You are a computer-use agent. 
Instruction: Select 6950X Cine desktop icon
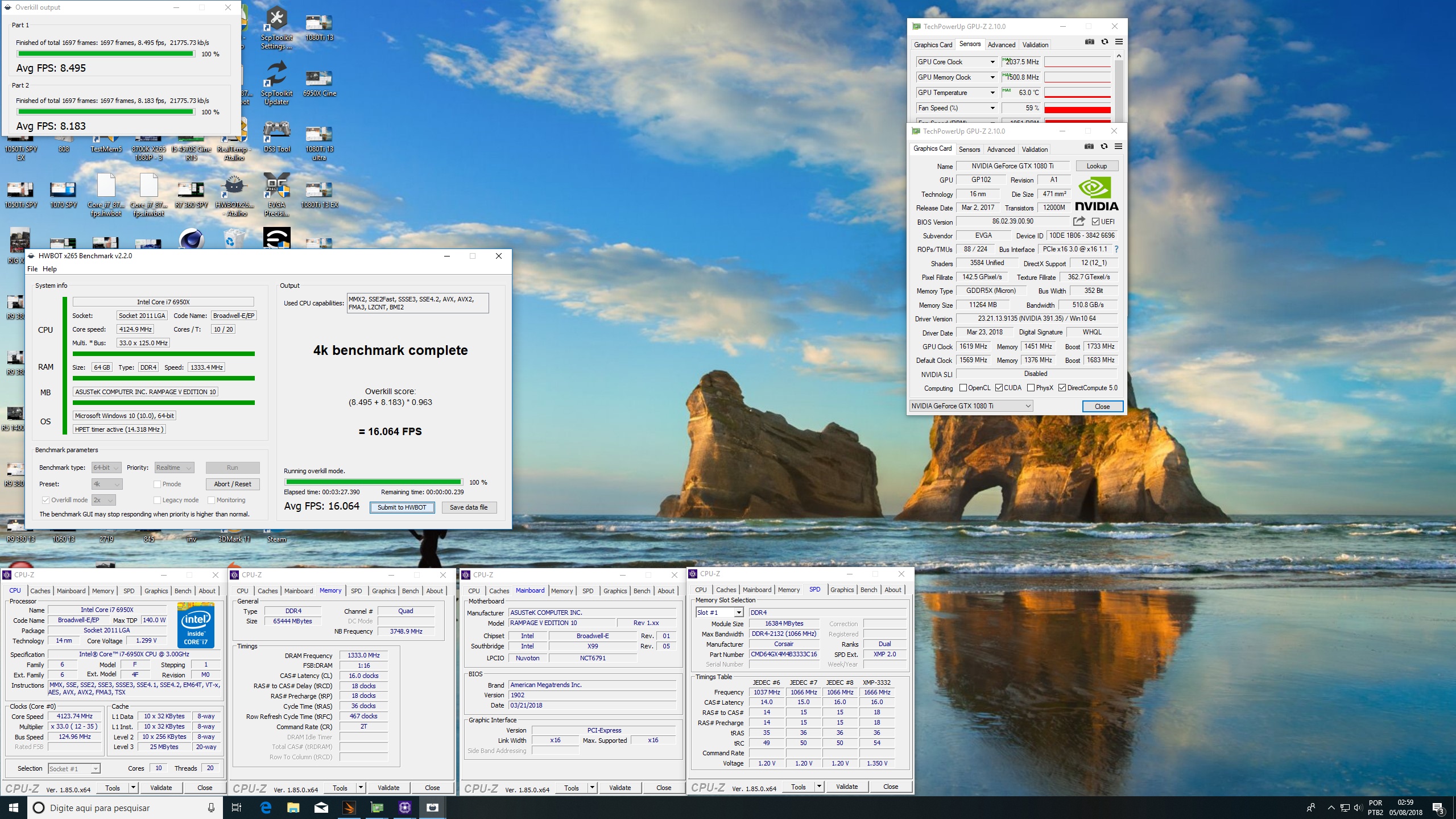(x=319, y=83)
